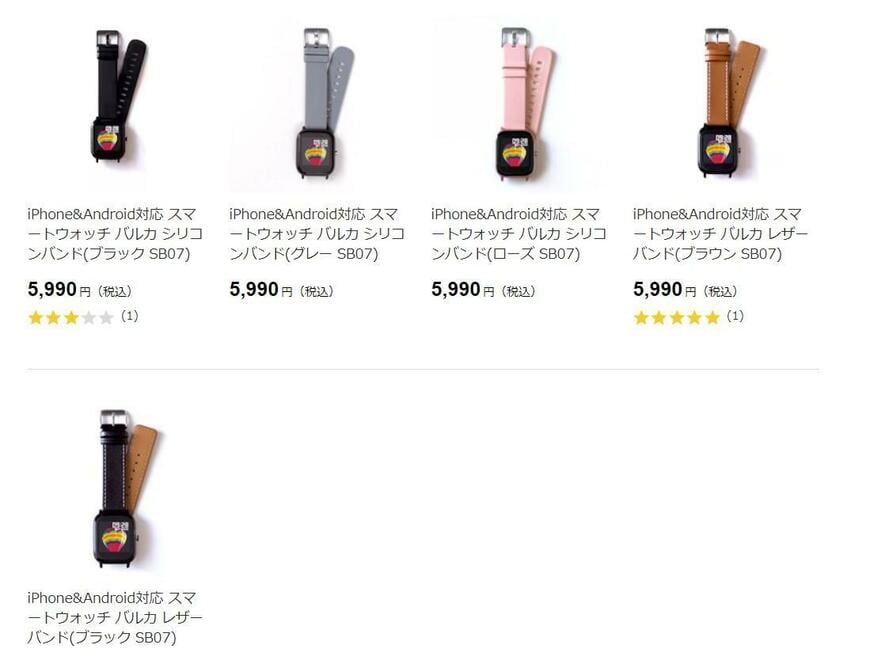The height and width of the screenshot is (660, 870).
Task: Open the brown leather band watch image
Action: click(720, 103)
